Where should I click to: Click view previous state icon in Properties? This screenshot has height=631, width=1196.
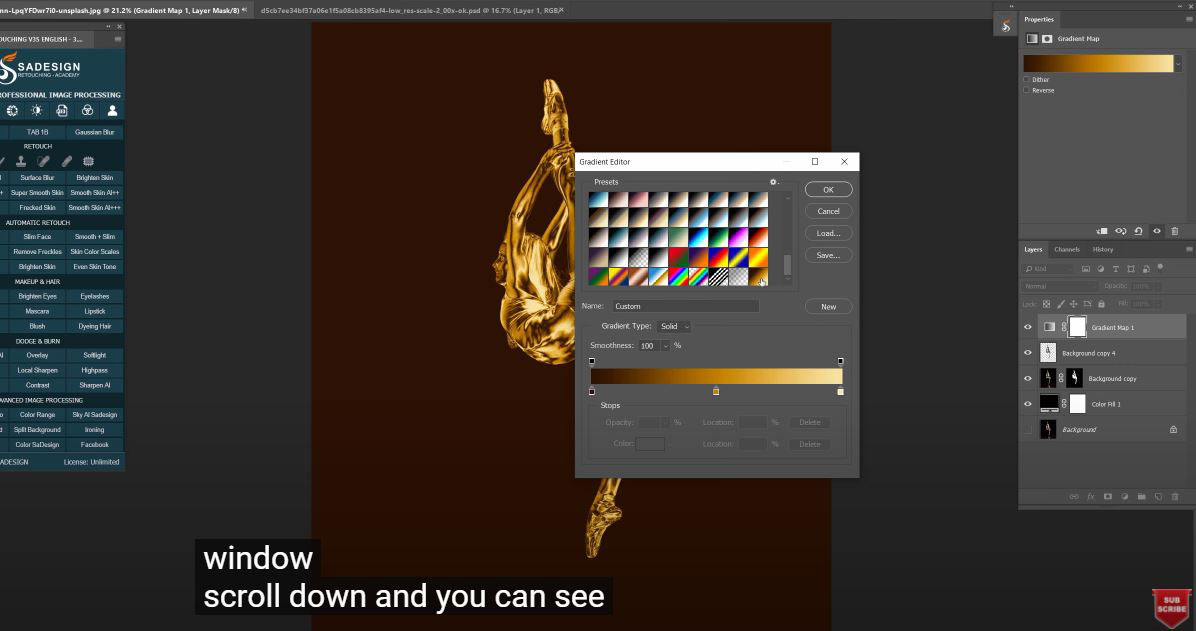point(1120,231)
